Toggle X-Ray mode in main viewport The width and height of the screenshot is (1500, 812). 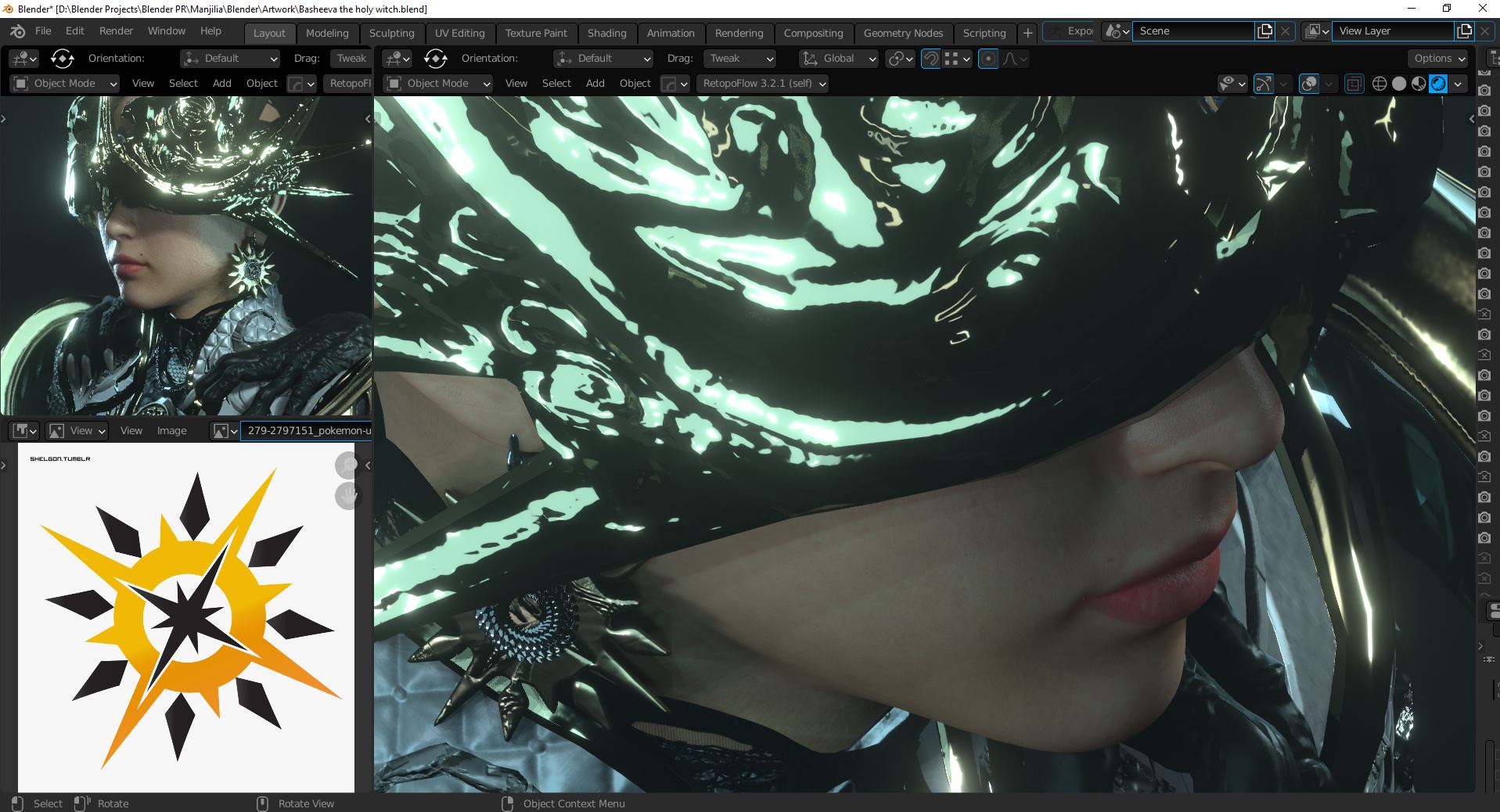1354,84
